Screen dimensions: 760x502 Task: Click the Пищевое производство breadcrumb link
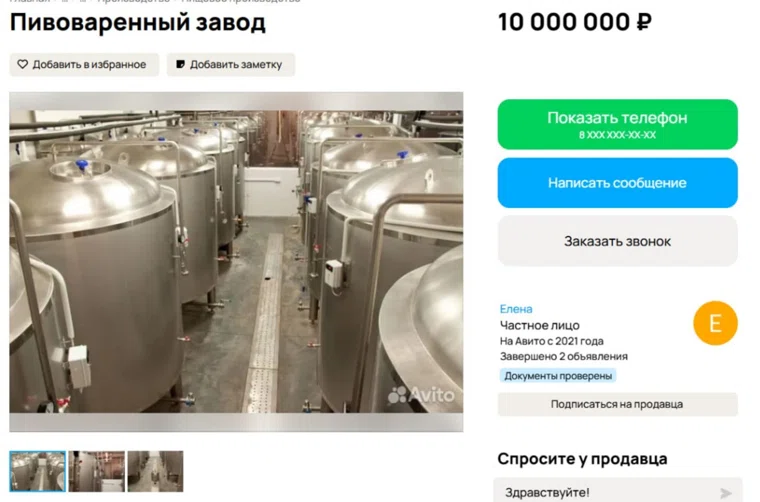[240, 1]
